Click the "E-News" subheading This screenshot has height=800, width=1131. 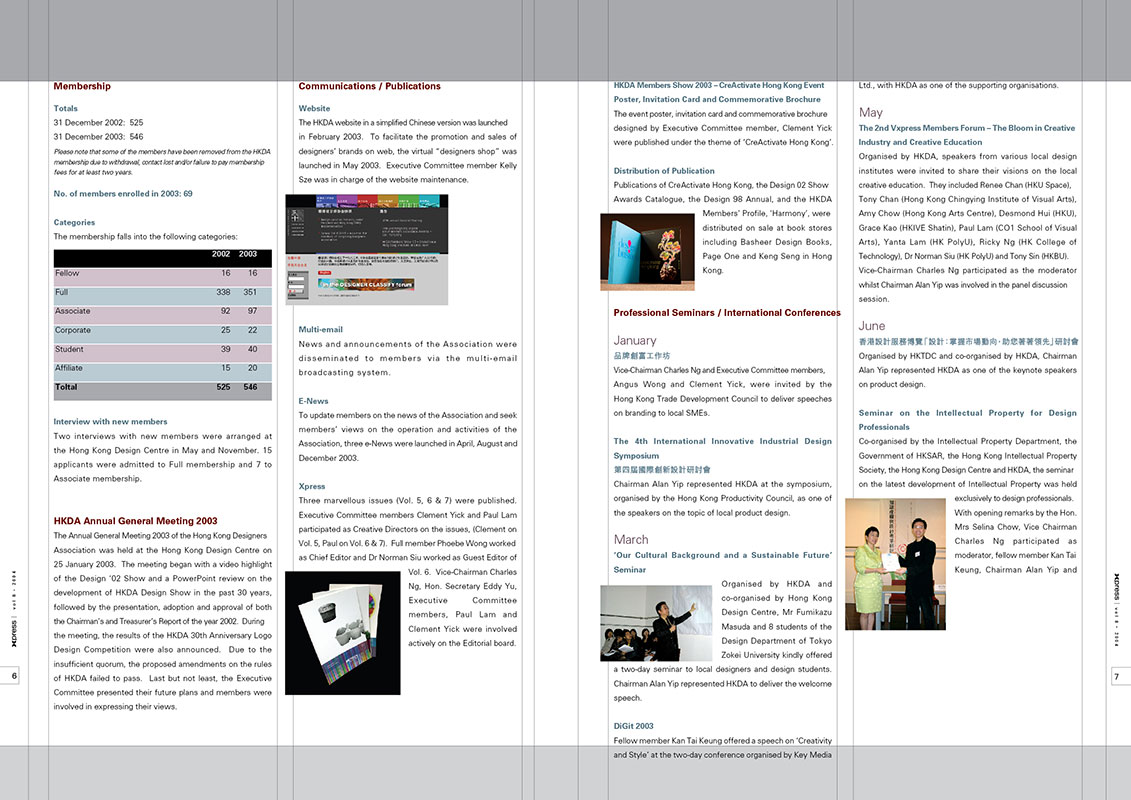(313, 400)
